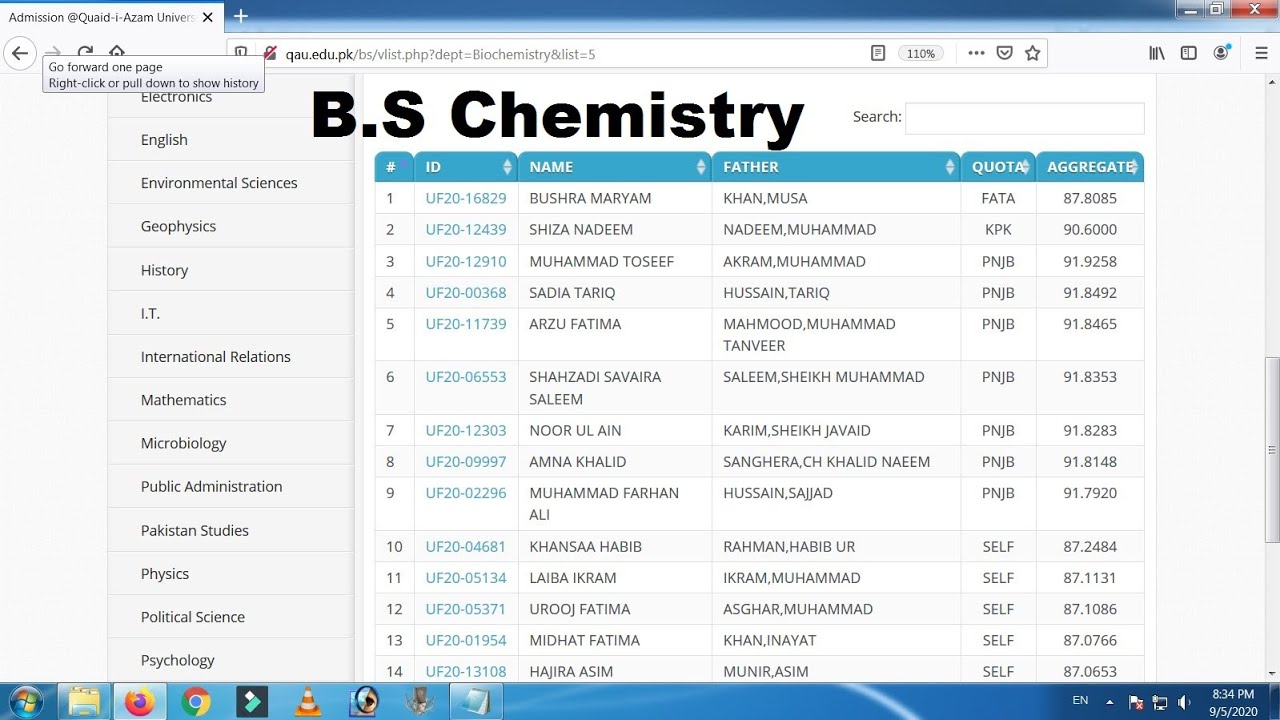Open a new browser tab
This screenshot has width=1280, height=720.
point(241,16)
